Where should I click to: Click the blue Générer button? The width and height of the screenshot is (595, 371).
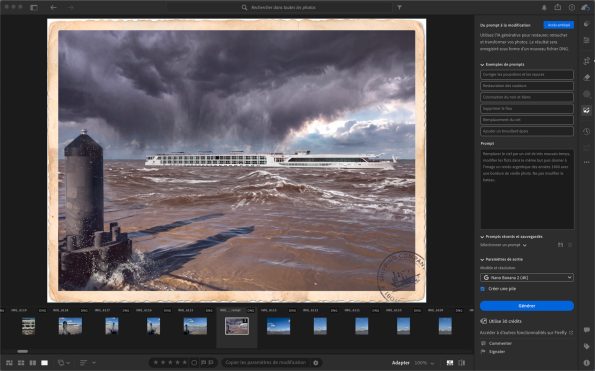click(x=527, y=306)
